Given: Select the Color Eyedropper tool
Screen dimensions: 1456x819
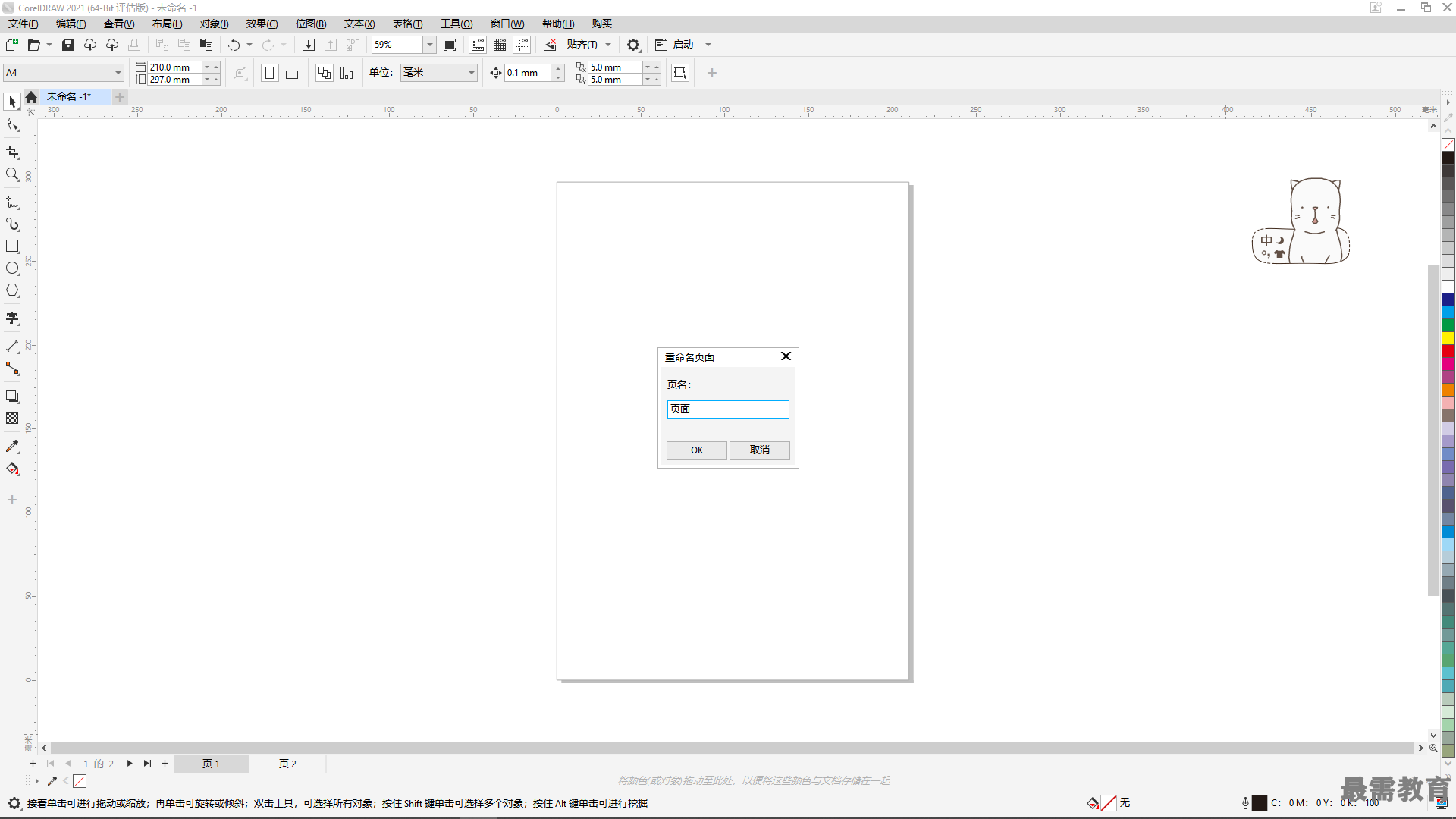Looking at the screenshot, I should click(x=12, y=447).
